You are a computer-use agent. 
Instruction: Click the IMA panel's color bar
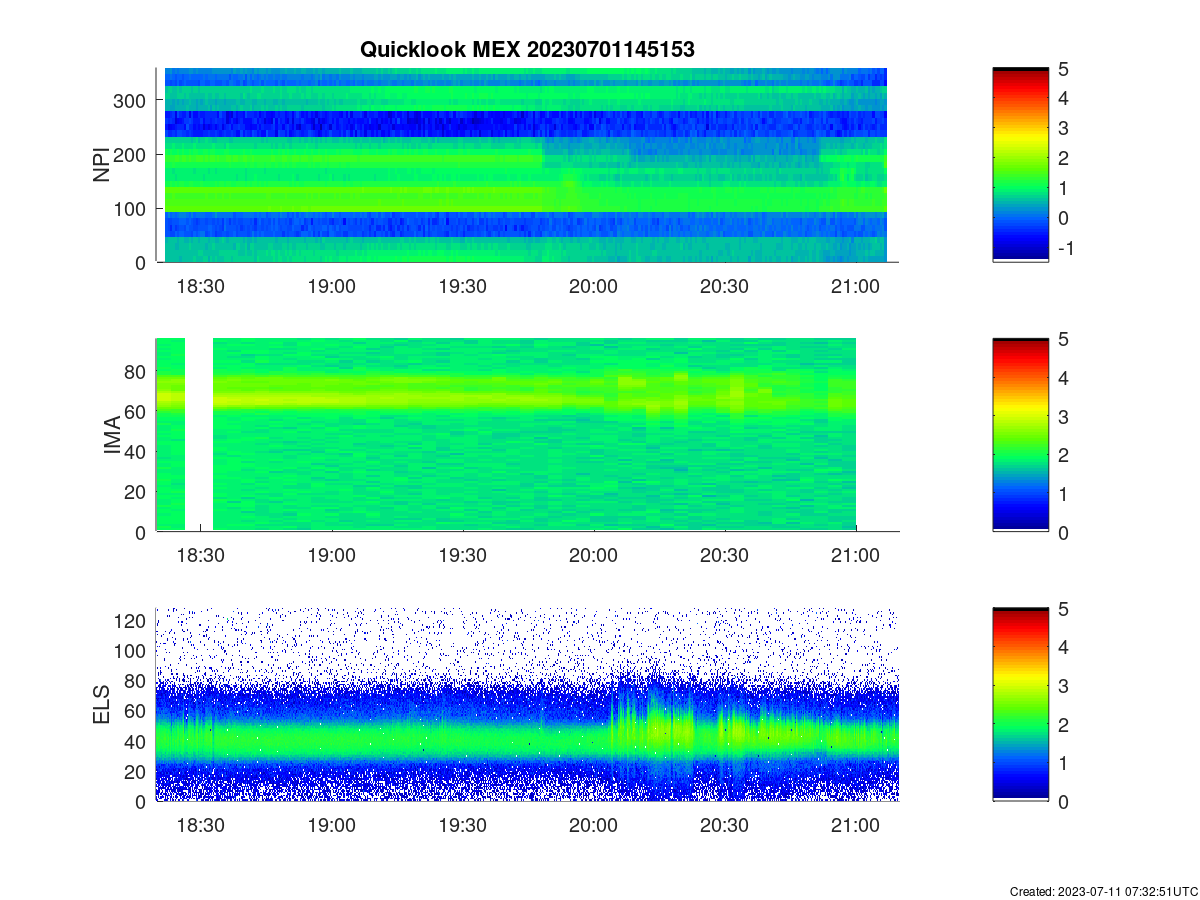tap(1020, 435)
